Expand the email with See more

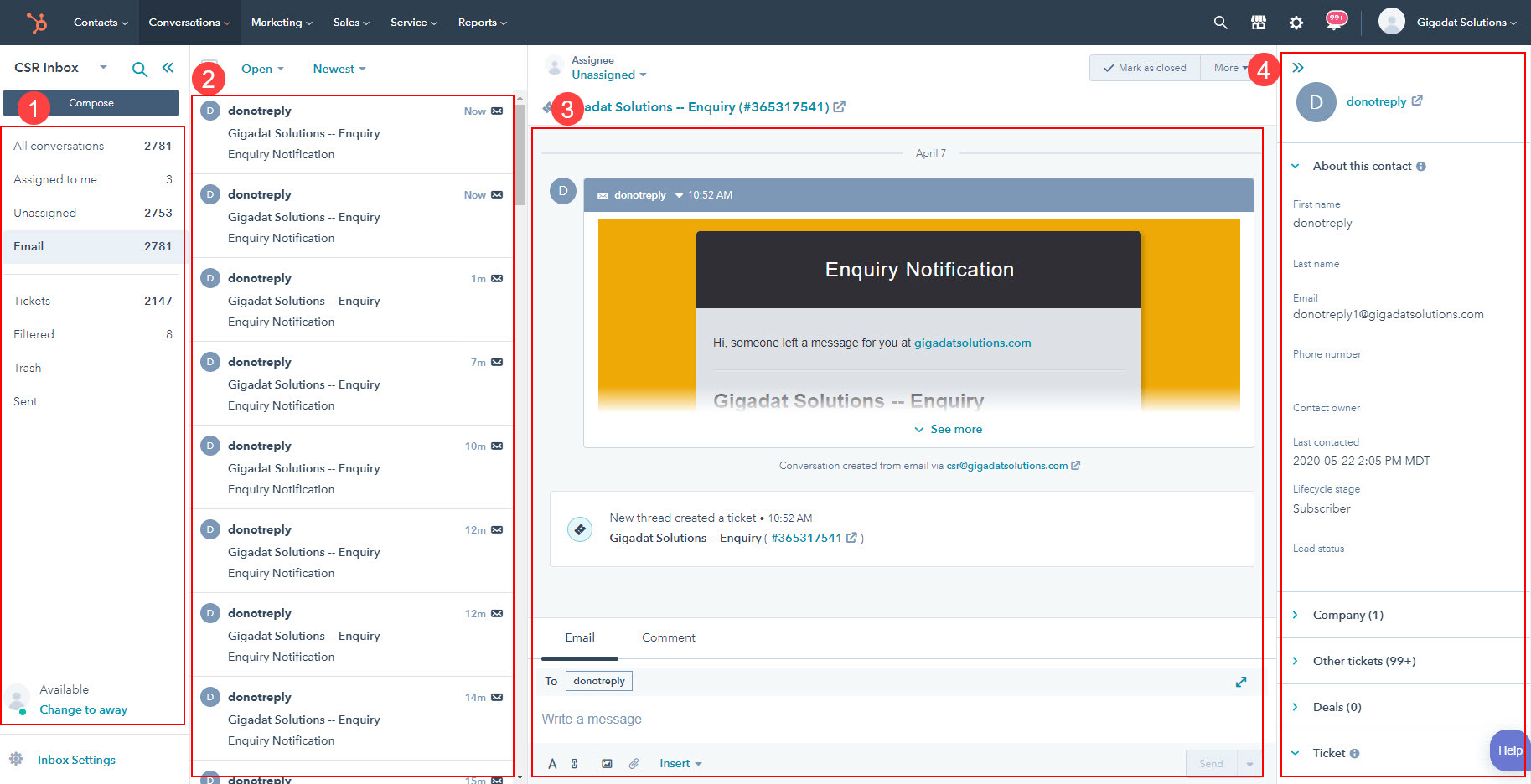pos(948,429)
